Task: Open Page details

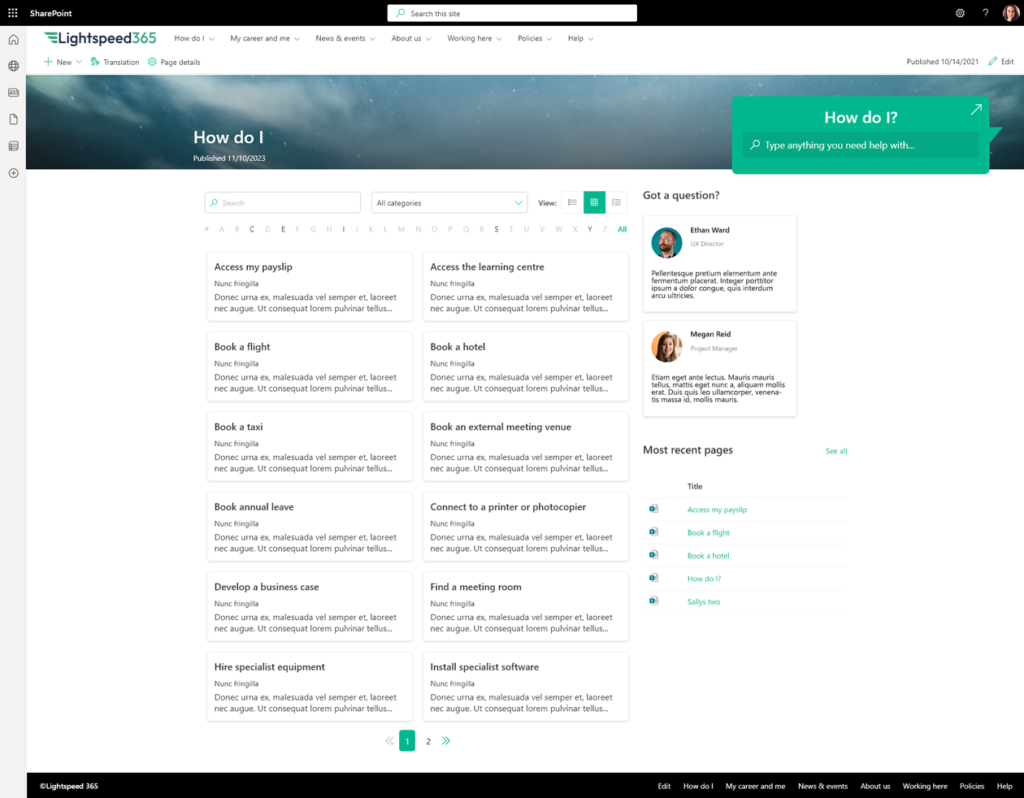Action: [x=174, y=62]
